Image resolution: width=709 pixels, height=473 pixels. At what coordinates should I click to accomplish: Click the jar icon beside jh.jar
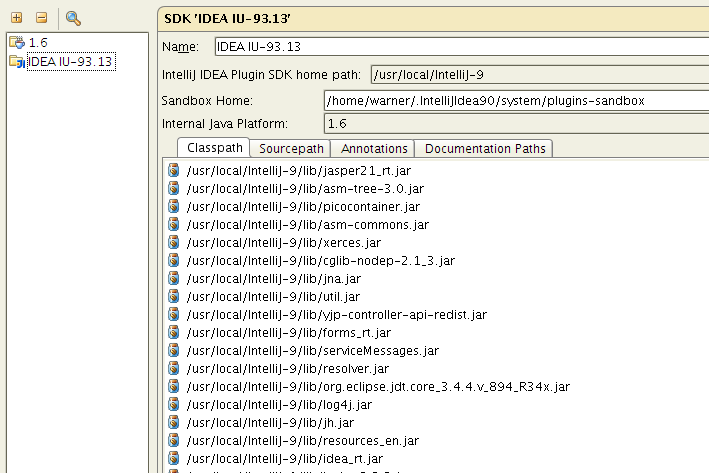[174, 422]
